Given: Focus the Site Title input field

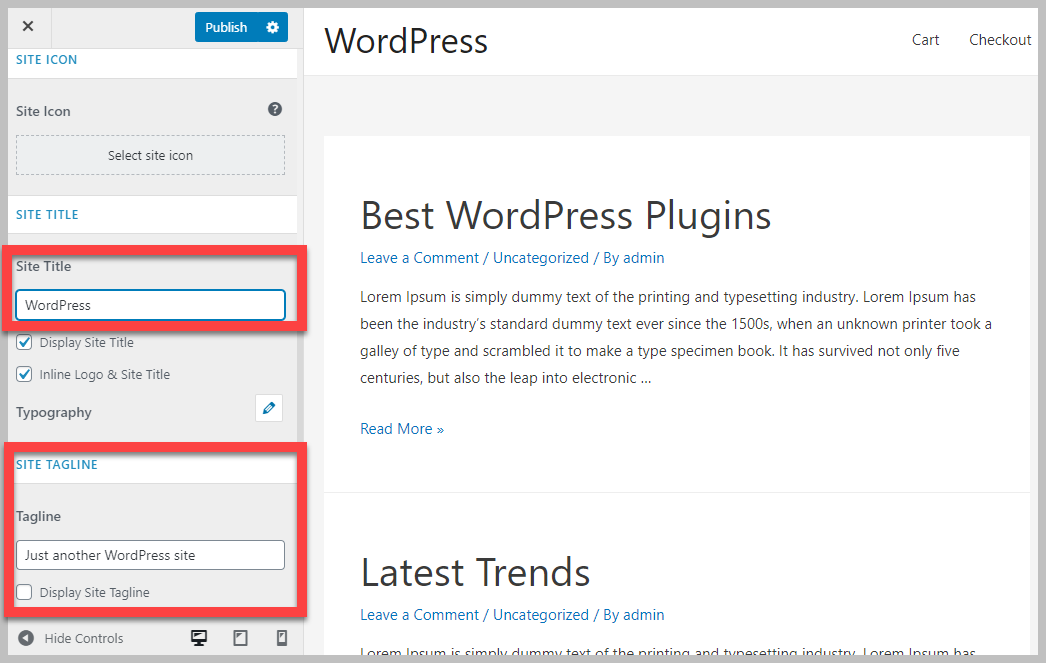Looking at the screenshot, I should coord(150,305).
